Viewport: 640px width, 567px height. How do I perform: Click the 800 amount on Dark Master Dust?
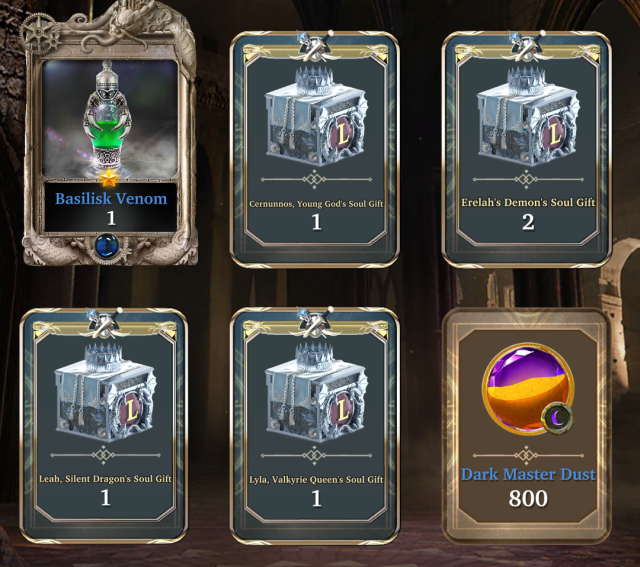(528, 498)
